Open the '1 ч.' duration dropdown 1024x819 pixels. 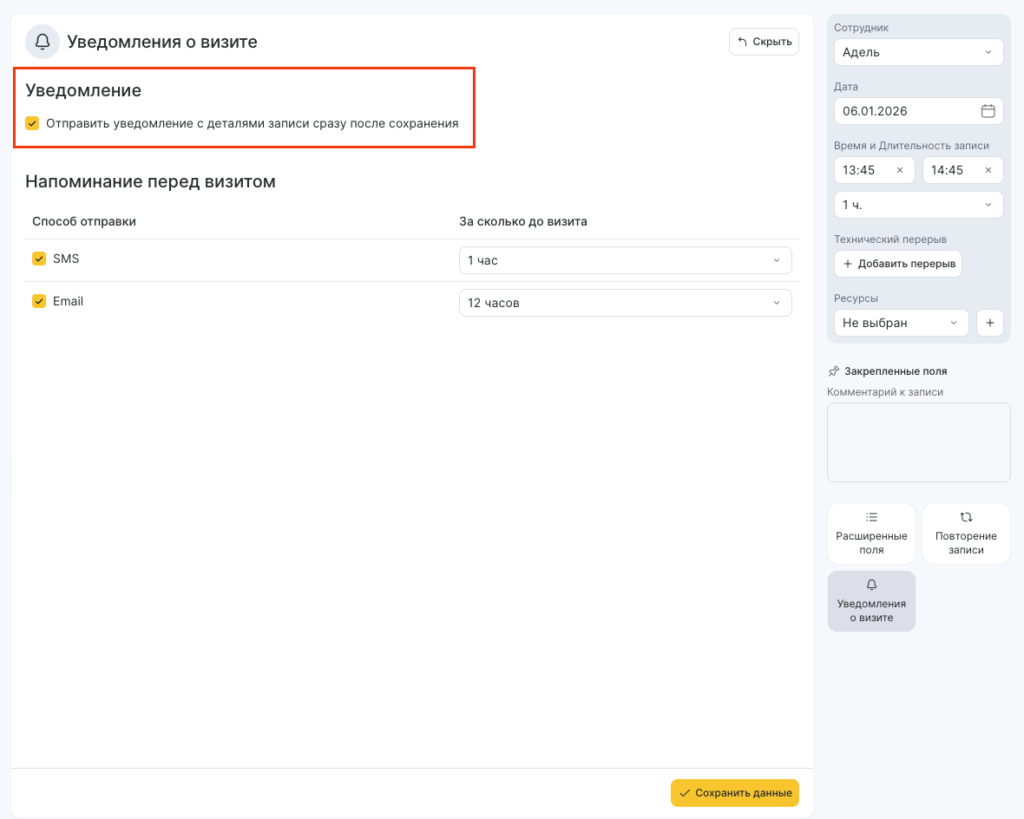pos(918,205)
